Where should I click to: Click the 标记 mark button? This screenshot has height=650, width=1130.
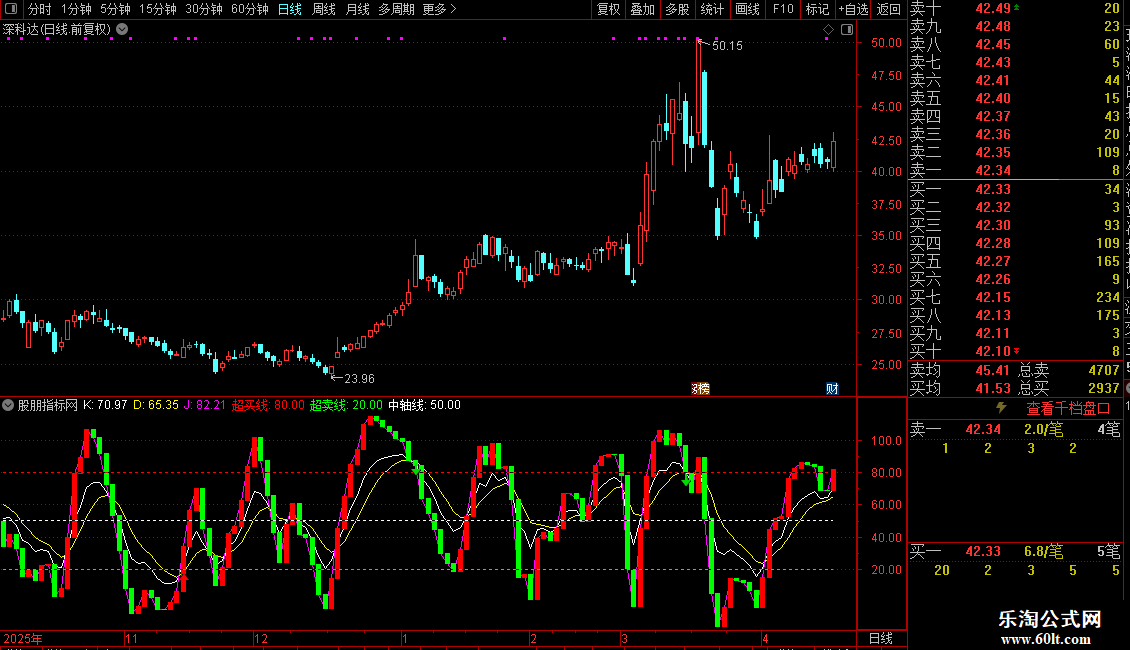tap(817, 9)
